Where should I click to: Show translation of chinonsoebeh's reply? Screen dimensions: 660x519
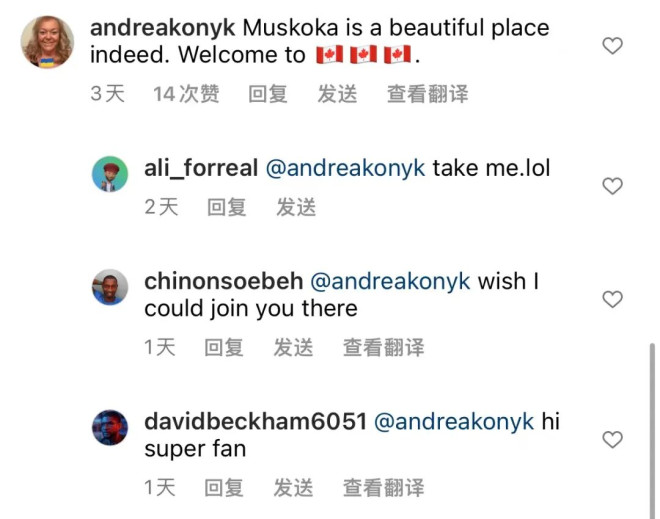[x=383, y=347]
